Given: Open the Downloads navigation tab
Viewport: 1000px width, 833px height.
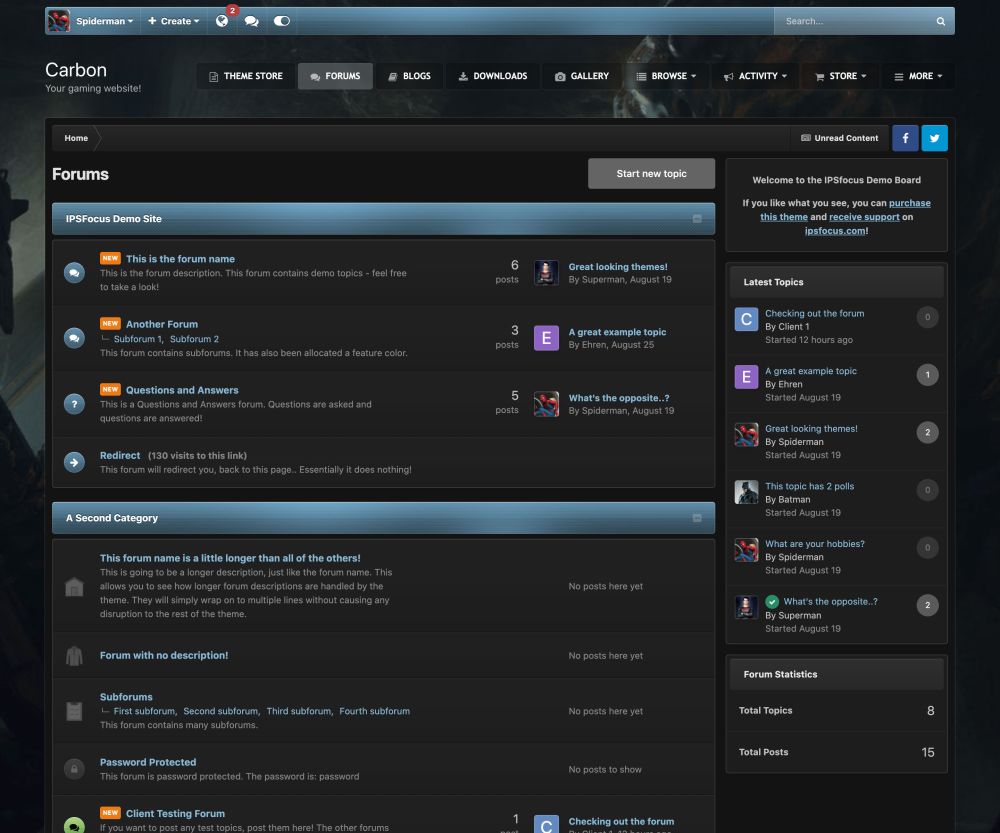Looking at the screenshot, I should coord(492,76).
